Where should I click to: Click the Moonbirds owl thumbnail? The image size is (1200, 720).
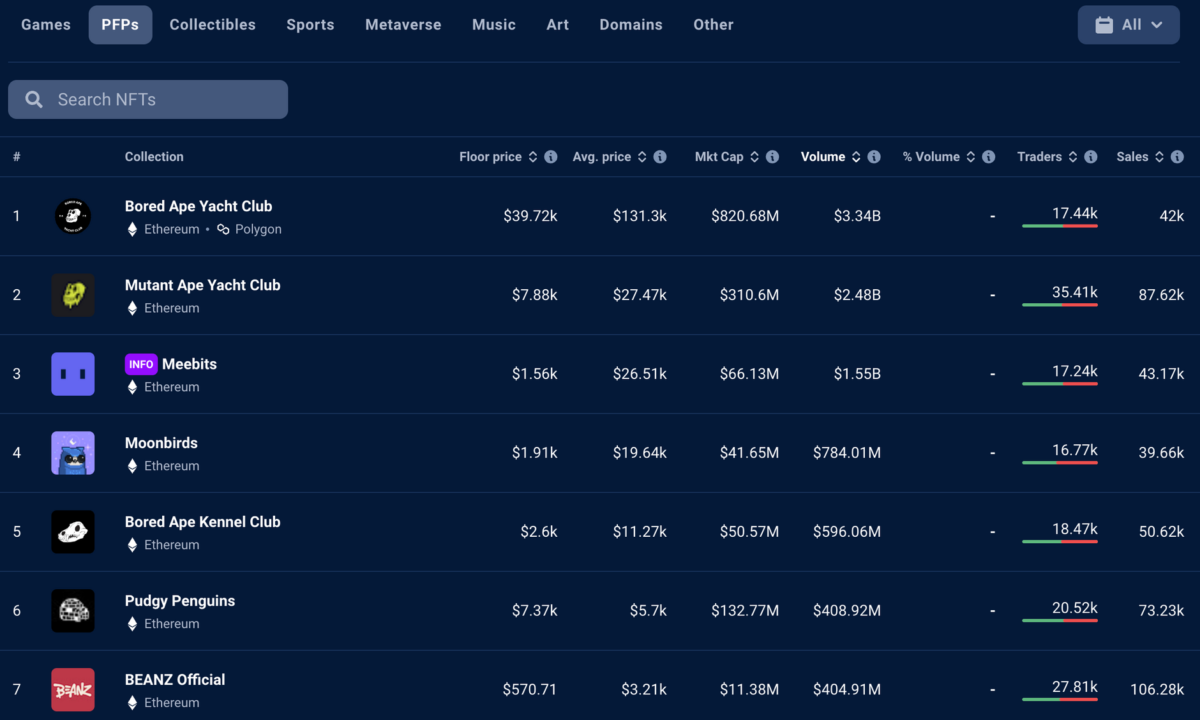73,453
